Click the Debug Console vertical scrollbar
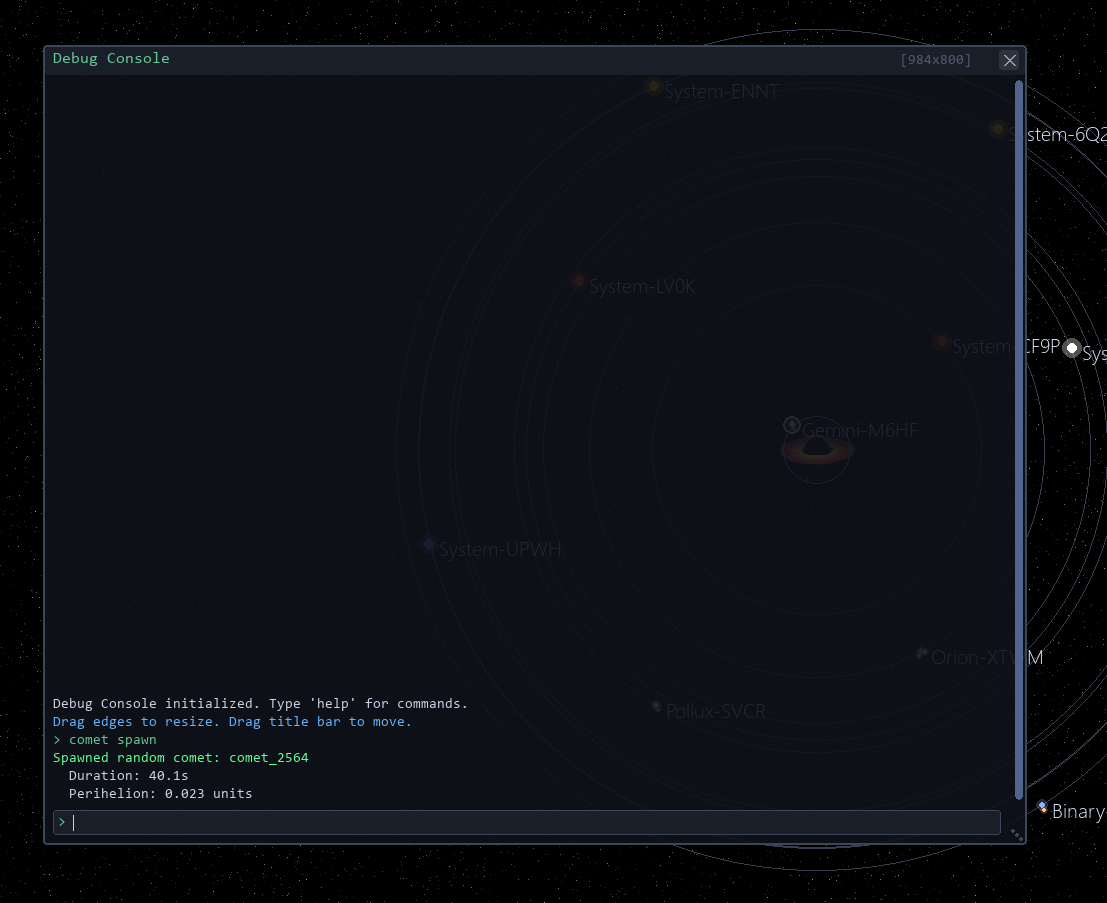Image resolution: width=1107 pixels, height=903 pixels. [1019, 440]
